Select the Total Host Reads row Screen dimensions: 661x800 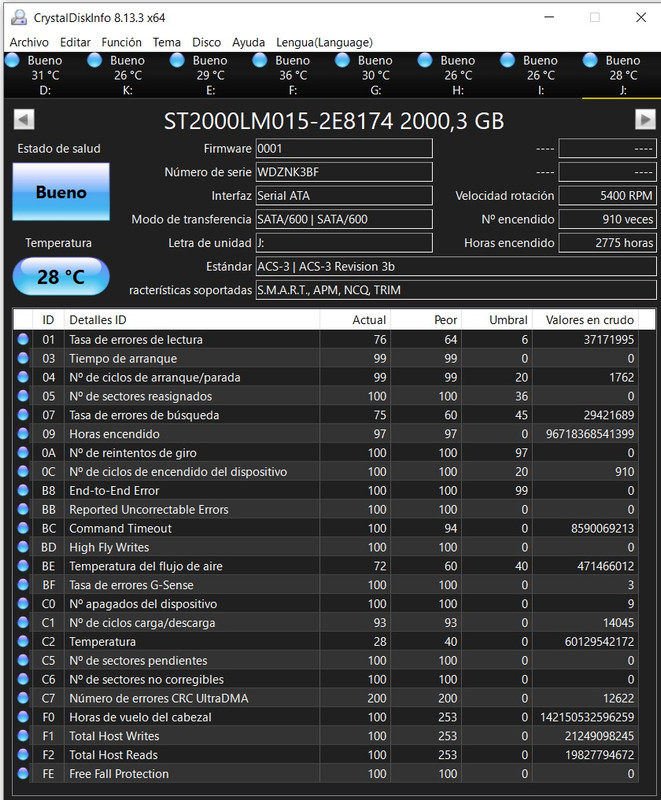point(326,755)
